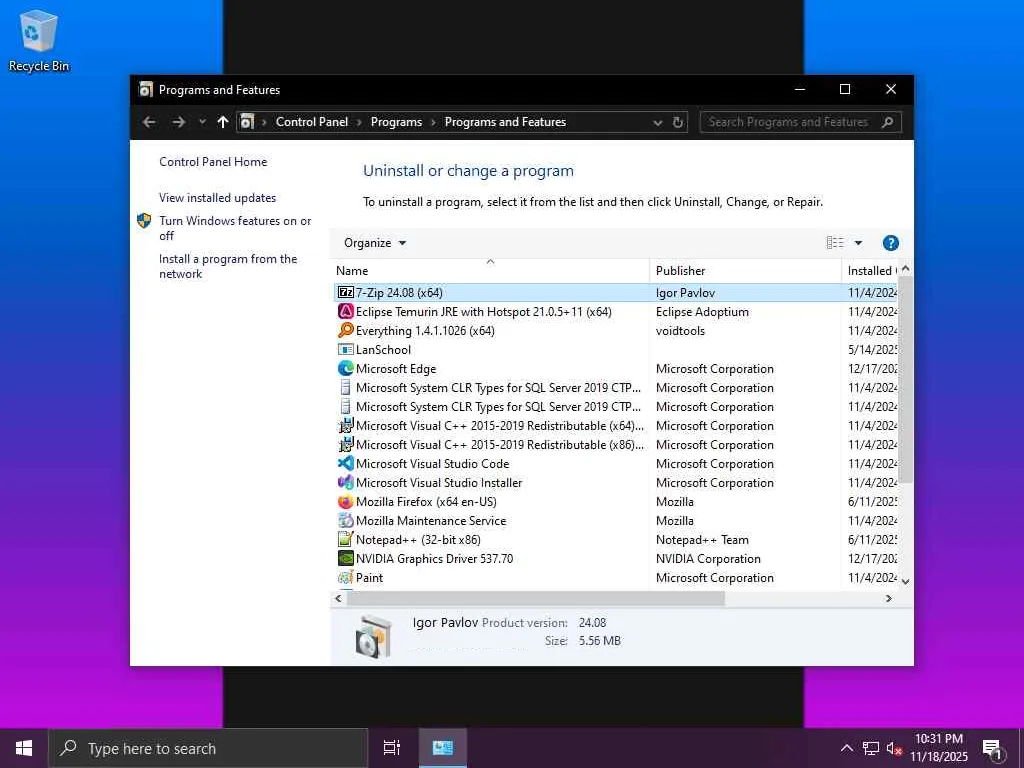
Task: Go forward with the forward arrow
Action: [x=178, y=122]
